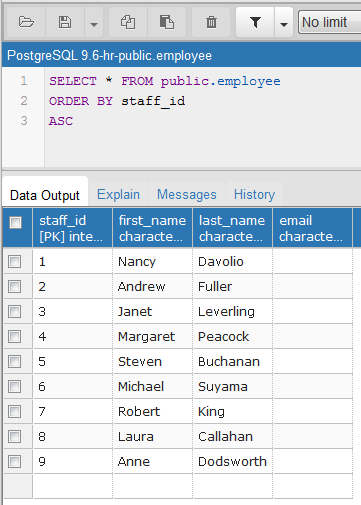Screen dimensions: 361x505
Task: Select the cell containing Andrew
Action: tap(152, 286)
